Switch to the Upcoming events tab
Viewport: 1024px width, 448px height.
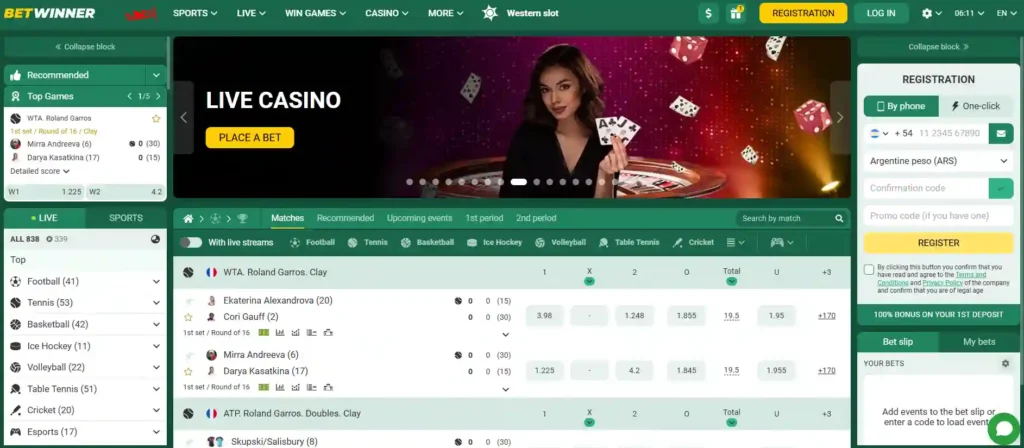point(419,218)
